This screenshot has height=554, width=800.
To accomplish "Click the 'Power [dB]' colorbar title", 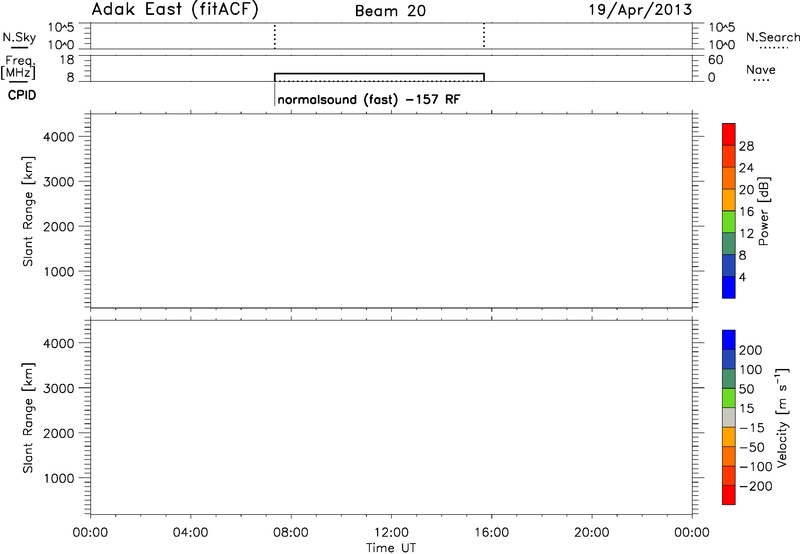I will click(x=764, y=211).
